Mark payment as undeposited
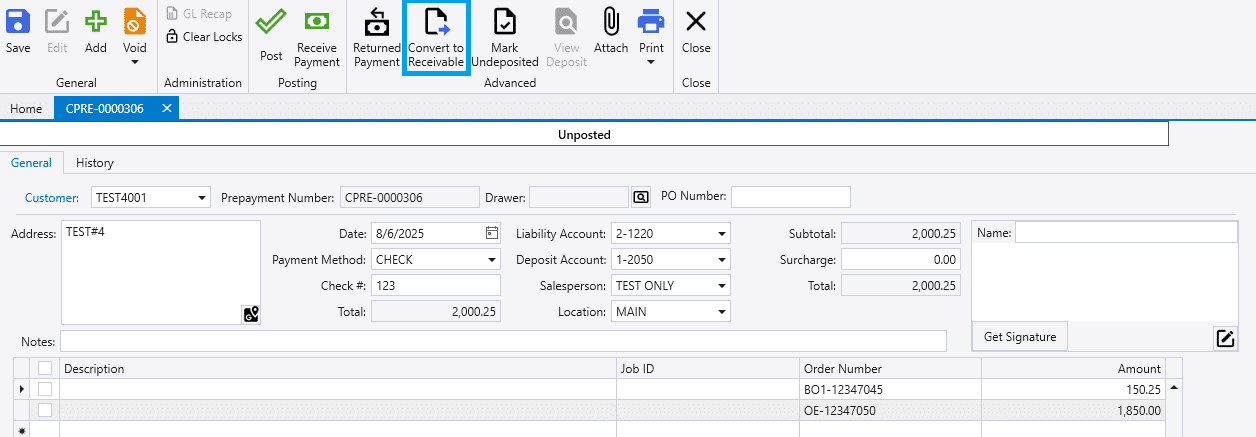Screen dimensions: 1256x437 [505, 38]
